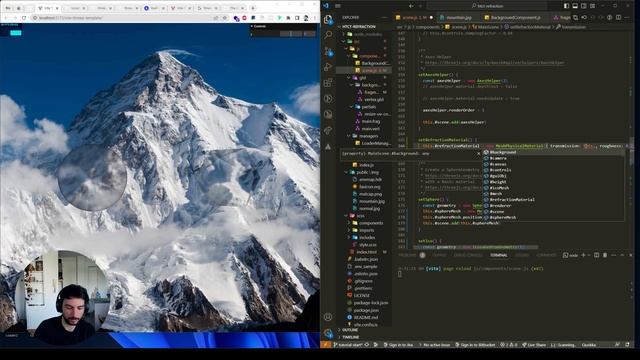Collapse the components folder under js

(x=369, y=56)
